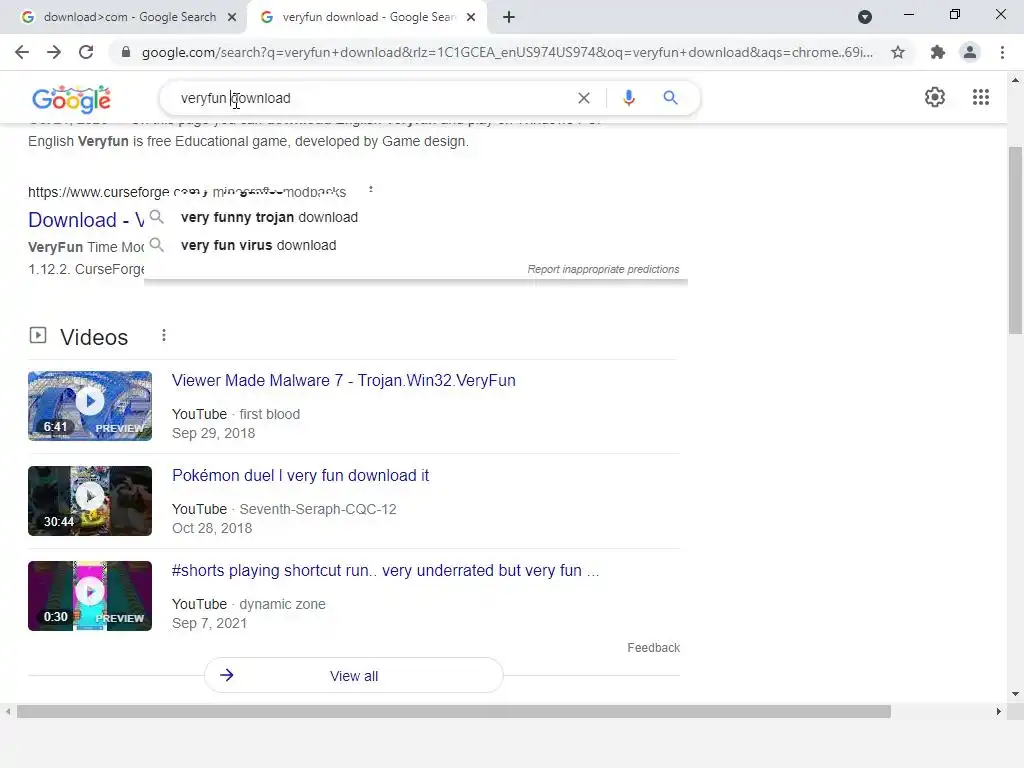The image size is (1024, 768).
Task: Play the 0:30 shorts video thumbnail
Action: click(x=90, y=596)
